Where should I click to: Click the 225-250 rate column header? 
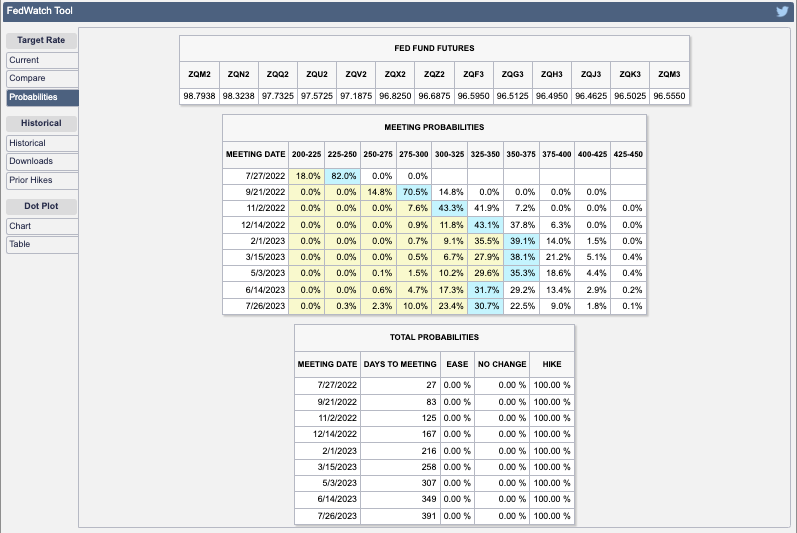click(x=342, y=154)
